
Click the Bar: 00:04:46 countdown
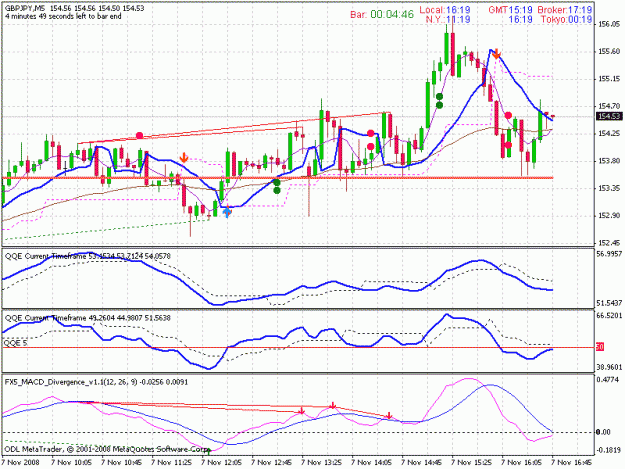pos(382,15)
